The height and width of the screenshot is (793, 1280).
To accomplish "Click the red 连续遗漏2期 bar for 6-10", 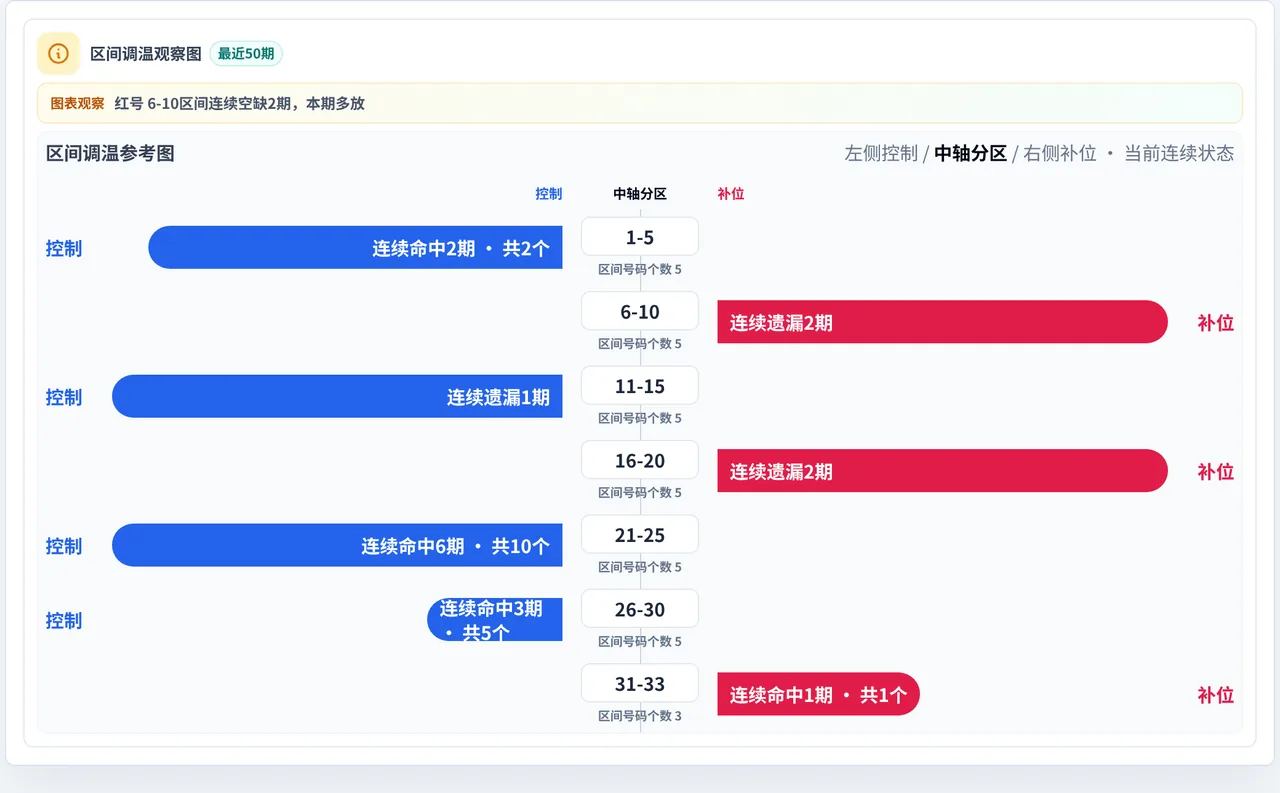I will pos(942,322).
